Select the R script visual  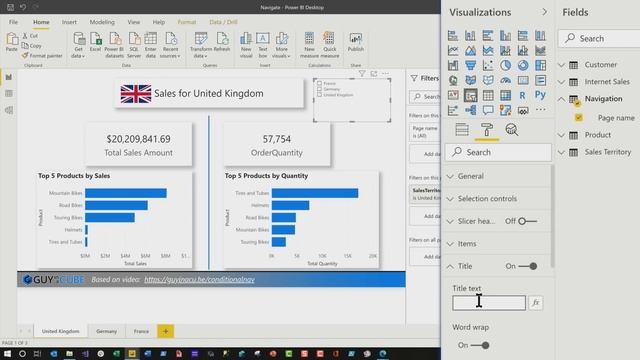point(523,96)
